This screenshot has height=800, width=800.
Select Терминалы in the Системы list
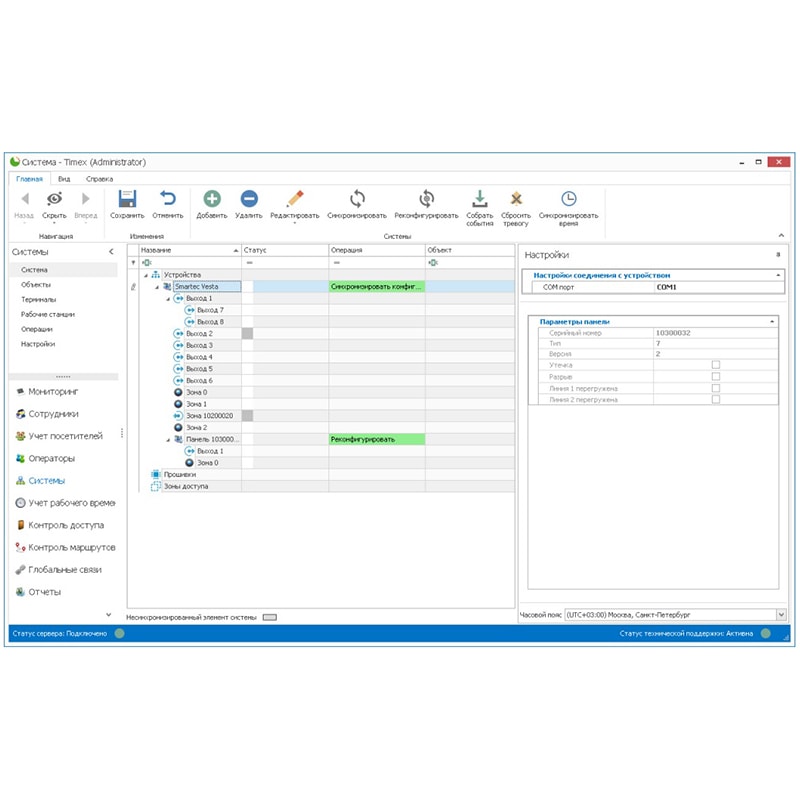pyautogui.click(x=39, y=299)
